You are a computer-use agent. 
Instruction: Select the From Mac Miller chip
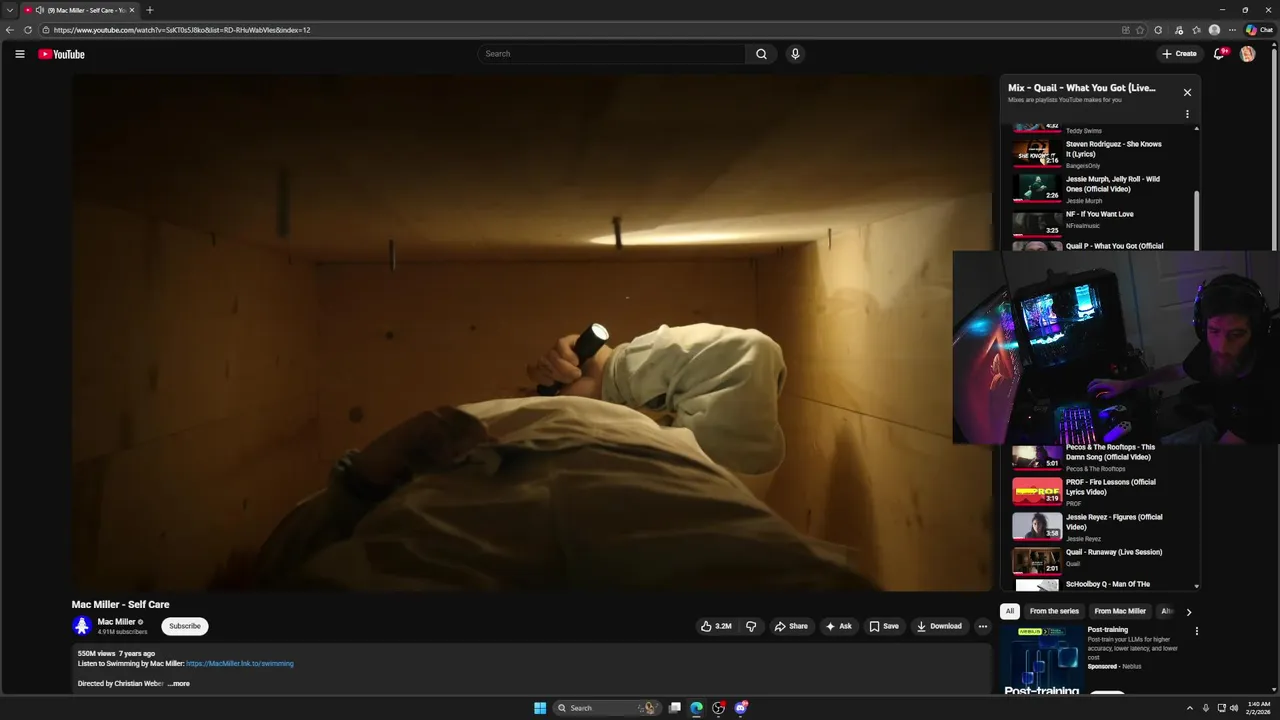click(x=1120, y=611)
